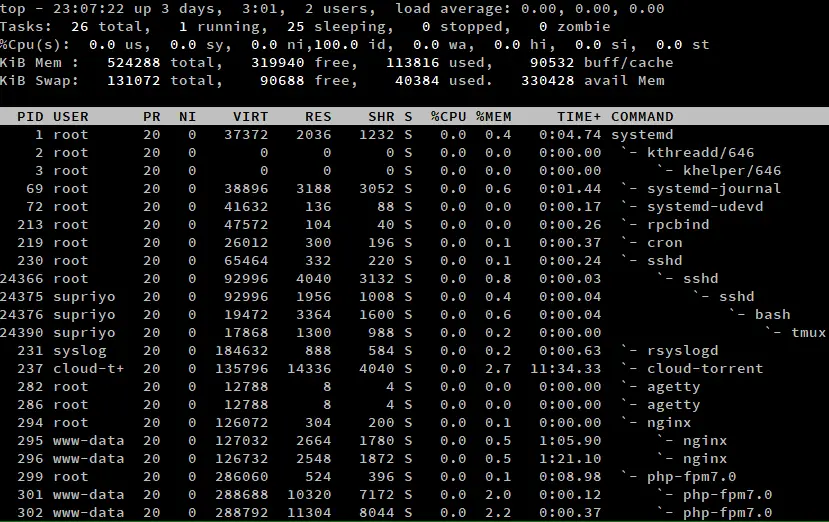
Task: Click the '2 users' text
Action: pos(340,9)
